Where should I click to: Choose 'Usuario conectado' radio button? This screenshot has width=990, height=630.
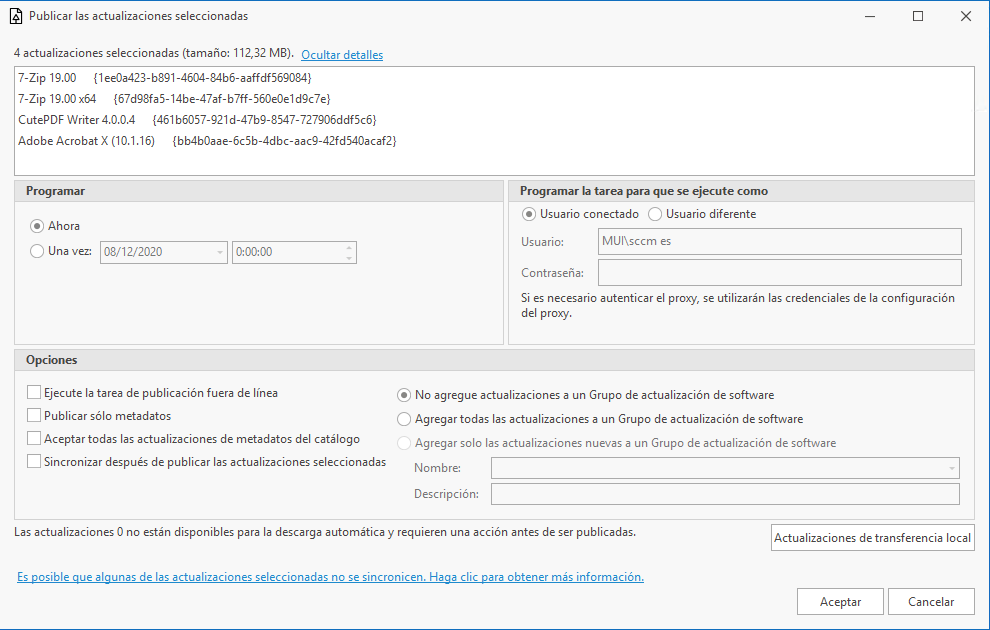530,214
